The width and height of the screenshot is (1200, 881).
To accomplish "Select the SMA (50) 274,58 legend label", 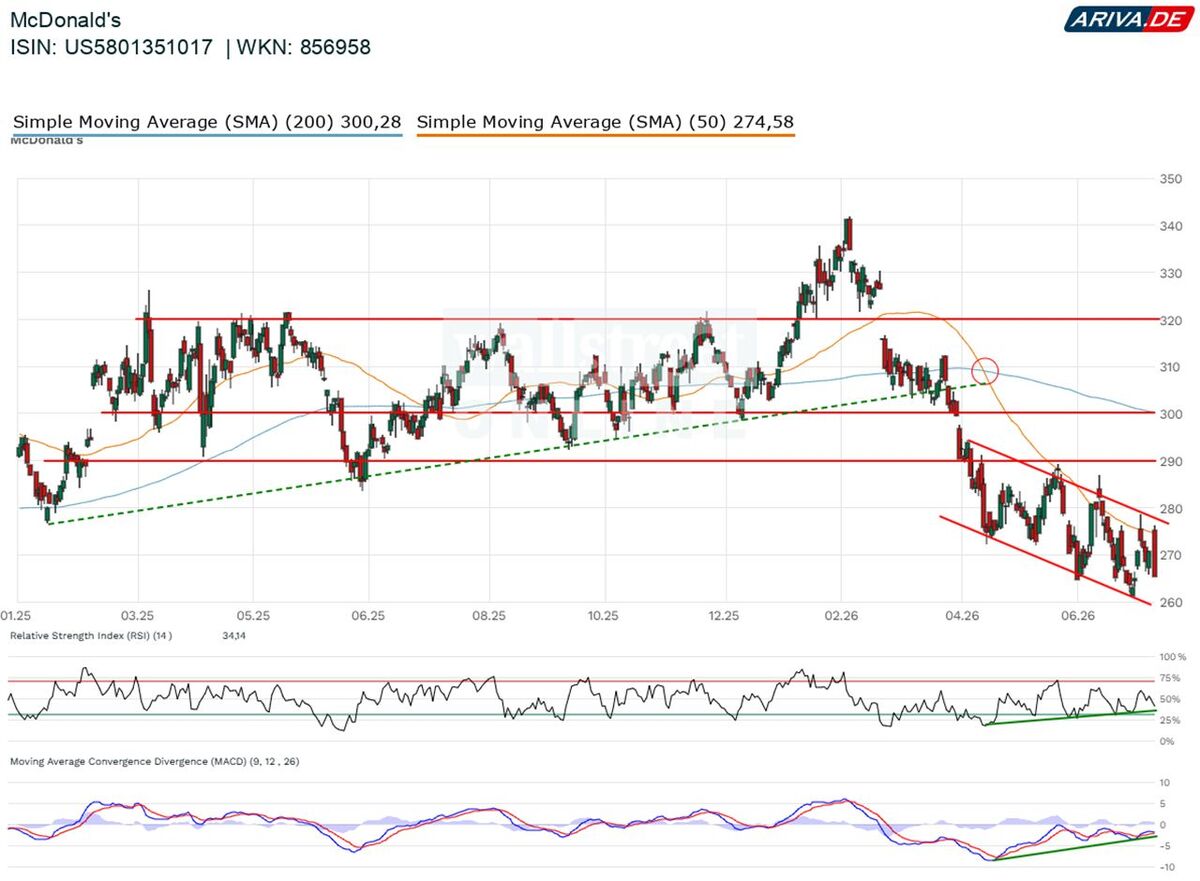I will click(x=605, y=123).
